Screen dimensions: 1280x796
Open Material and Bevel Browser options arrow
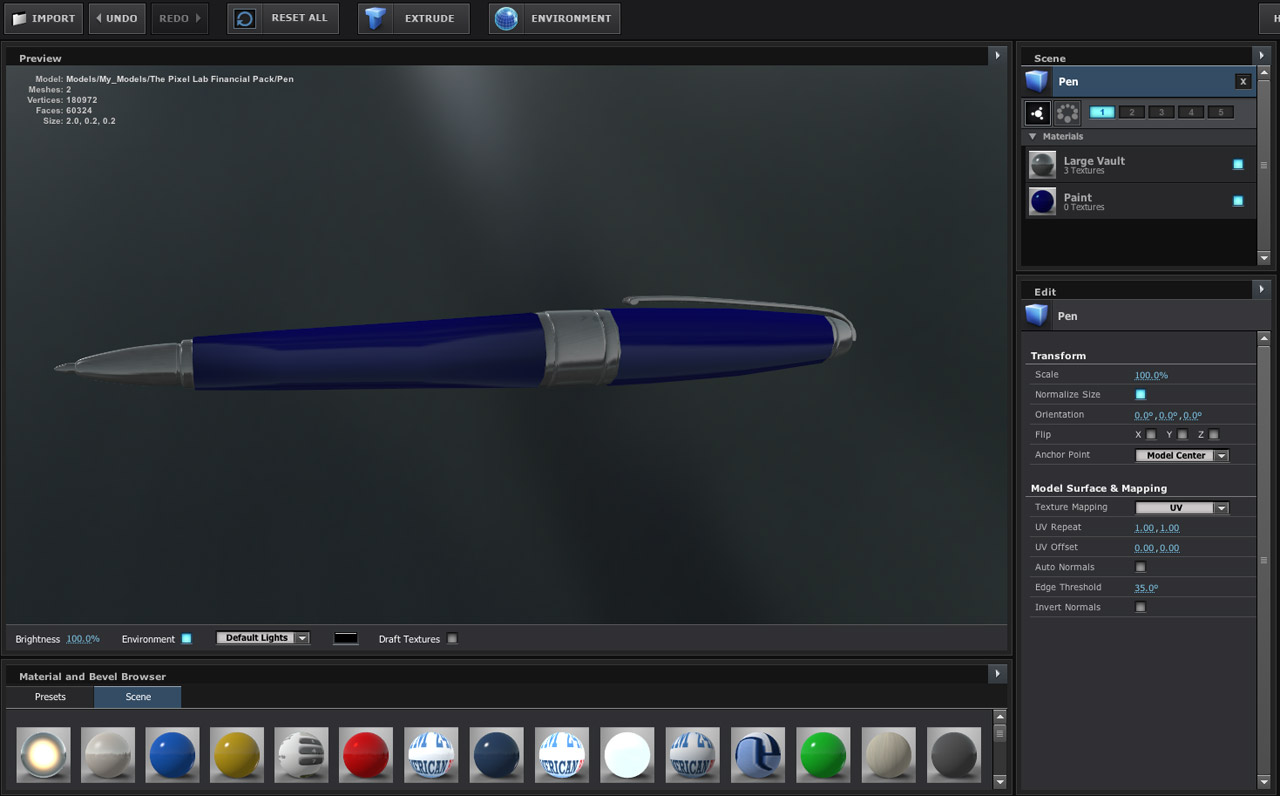tap(997, 674)
